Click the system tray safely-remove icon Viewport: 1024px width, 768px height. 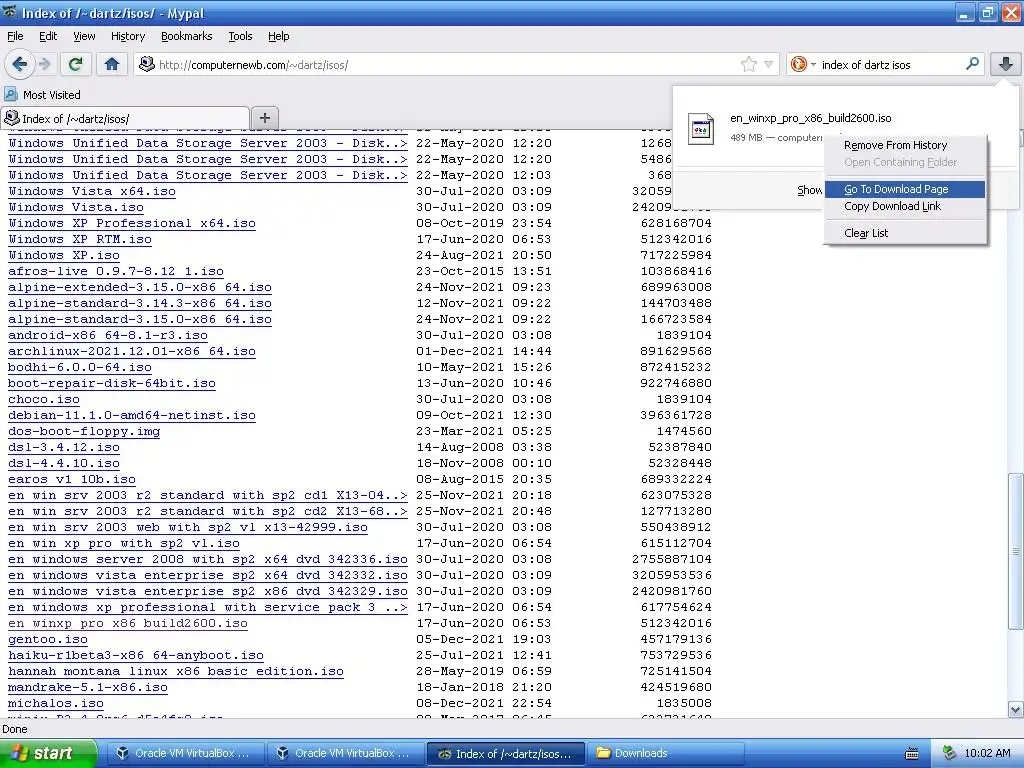point(949,753)
